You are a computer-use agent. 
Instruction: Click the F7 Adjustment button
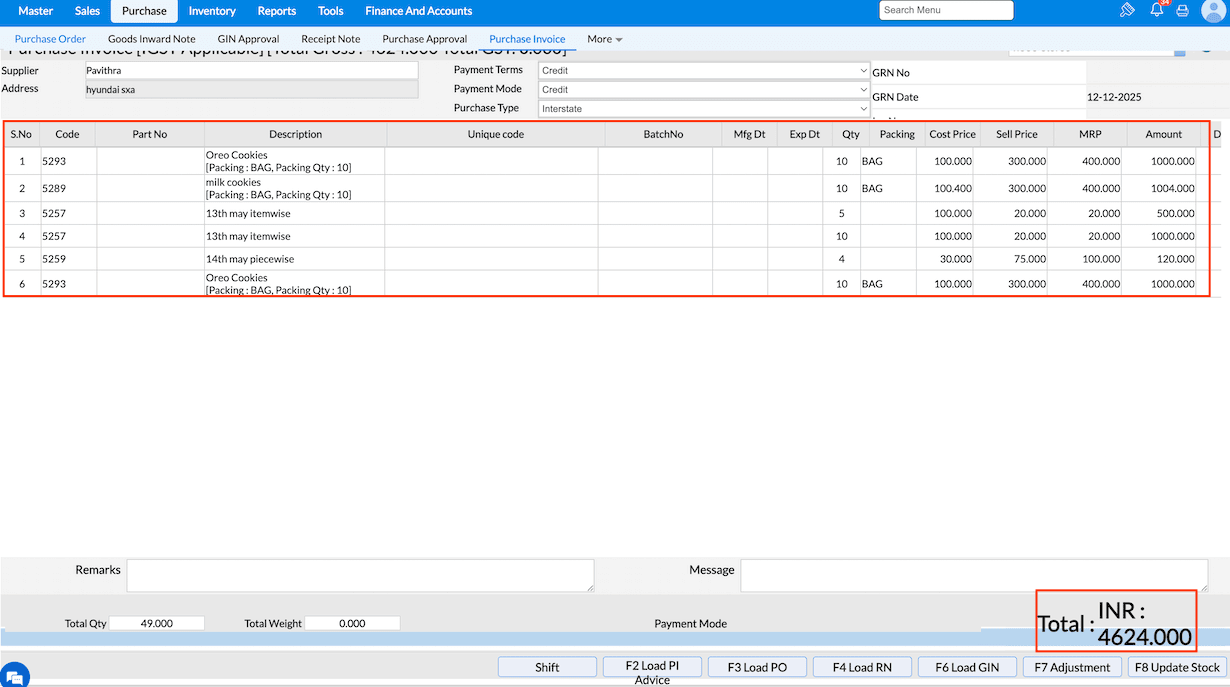point(1072,667)
